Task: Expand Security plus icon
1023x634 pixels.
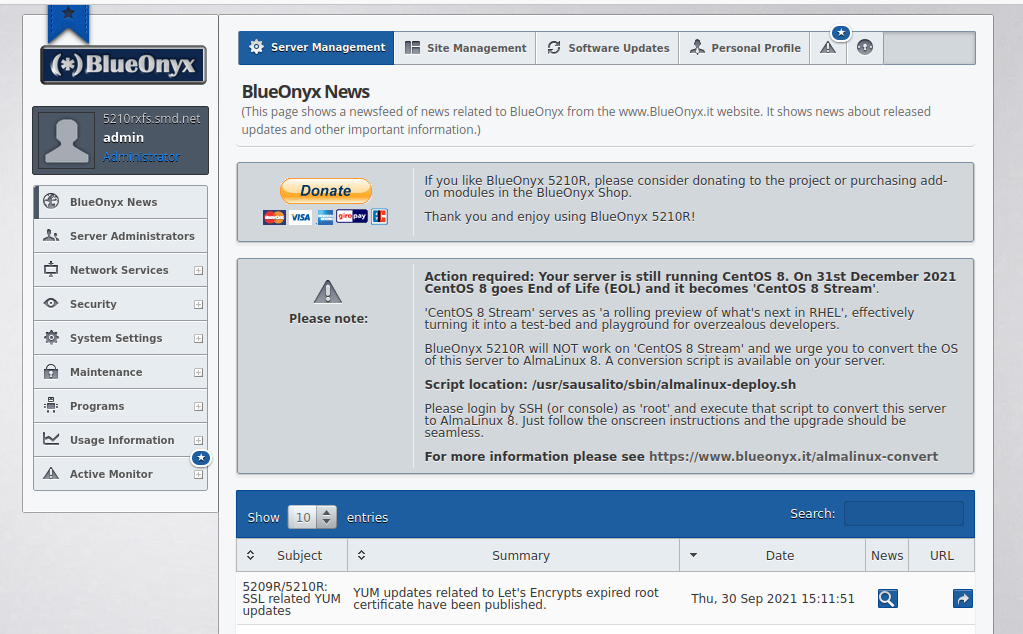Action: (x=198, y=305)
